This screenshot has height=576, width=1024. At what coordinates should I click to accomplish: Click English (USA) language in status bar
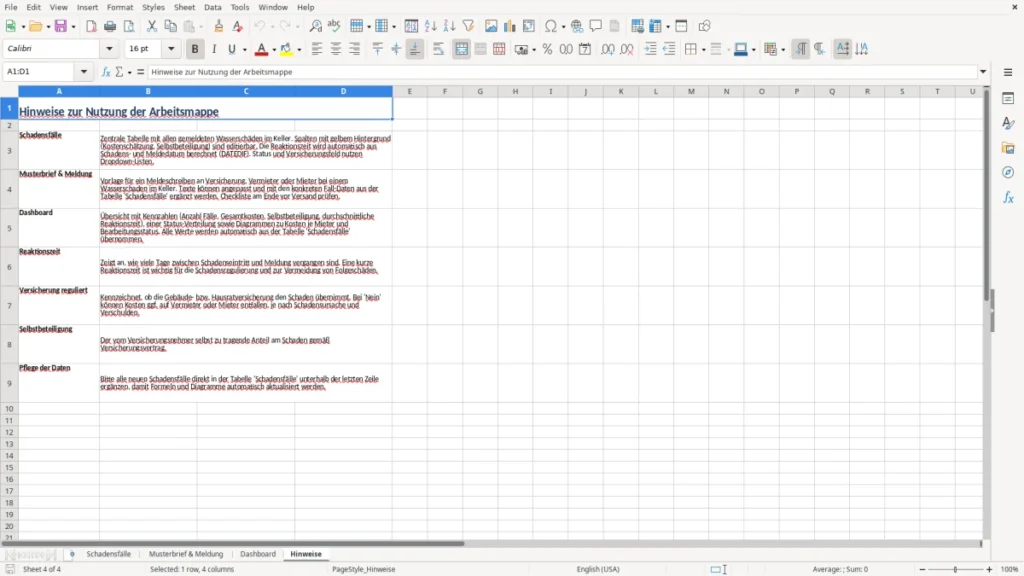[598, 569]
